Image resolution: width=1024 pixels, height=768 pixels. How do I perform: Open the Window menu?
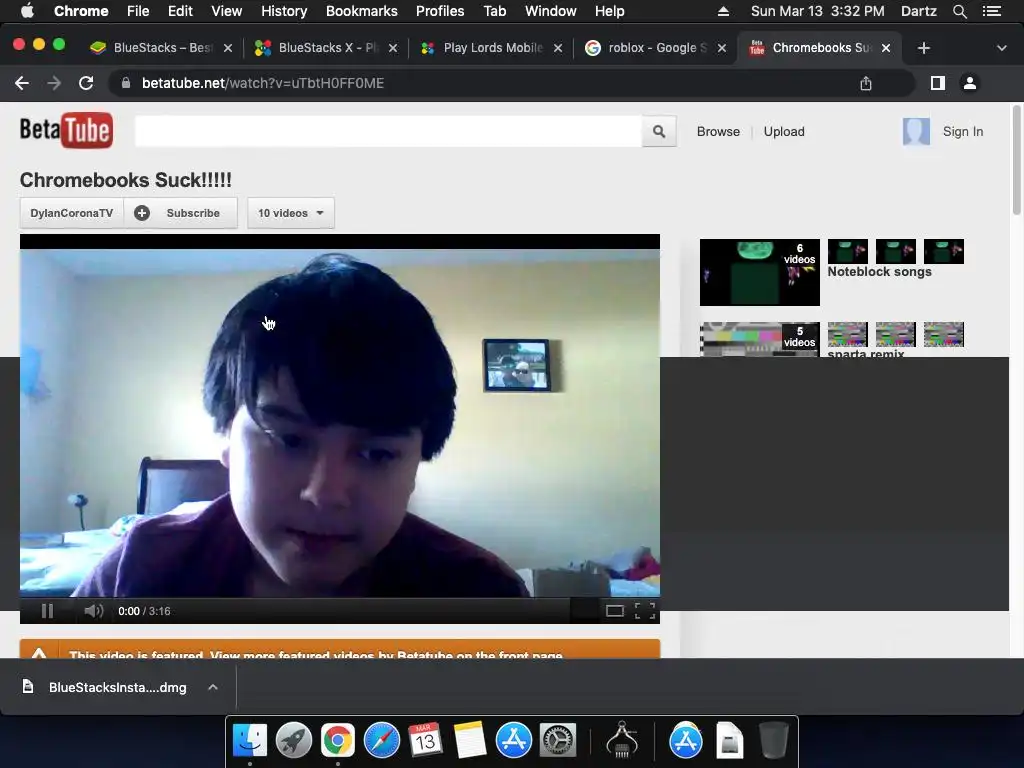[551, 11]
